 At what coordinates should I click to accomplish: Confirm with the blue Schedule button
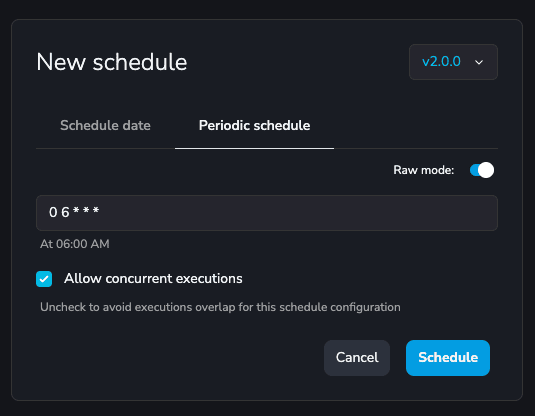pyautogui.click(x=448, y=358)
